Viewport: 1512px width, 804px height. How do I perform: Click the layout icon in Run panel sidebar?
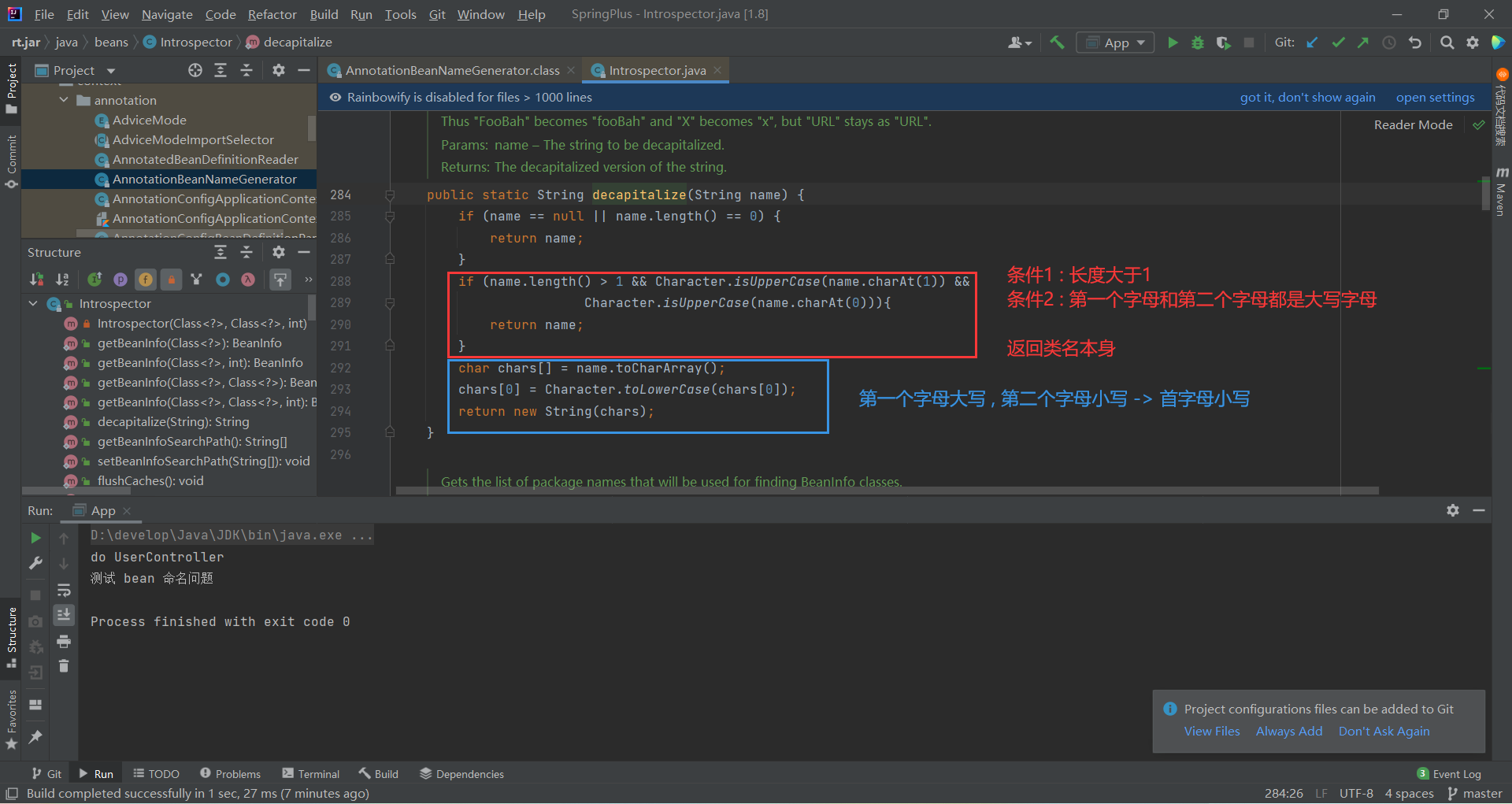[35, 705]
